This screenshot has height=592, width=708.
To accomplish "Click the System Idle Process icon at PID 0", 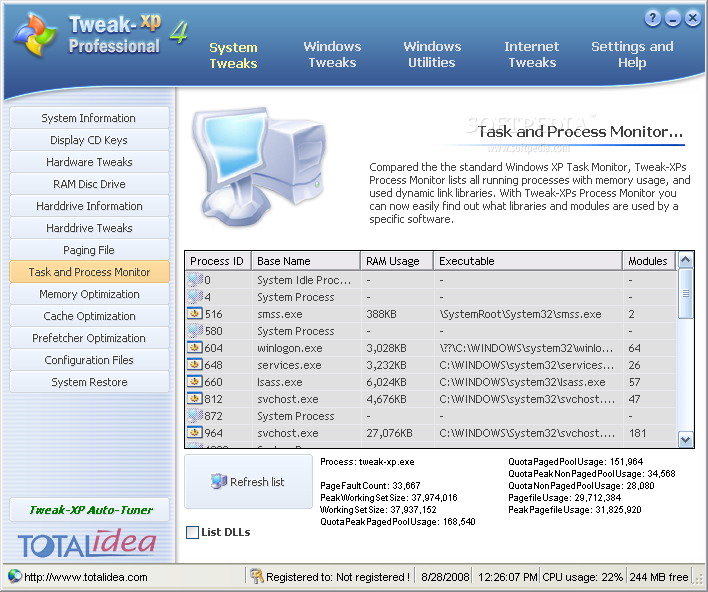I will click(x=195, y=280).
